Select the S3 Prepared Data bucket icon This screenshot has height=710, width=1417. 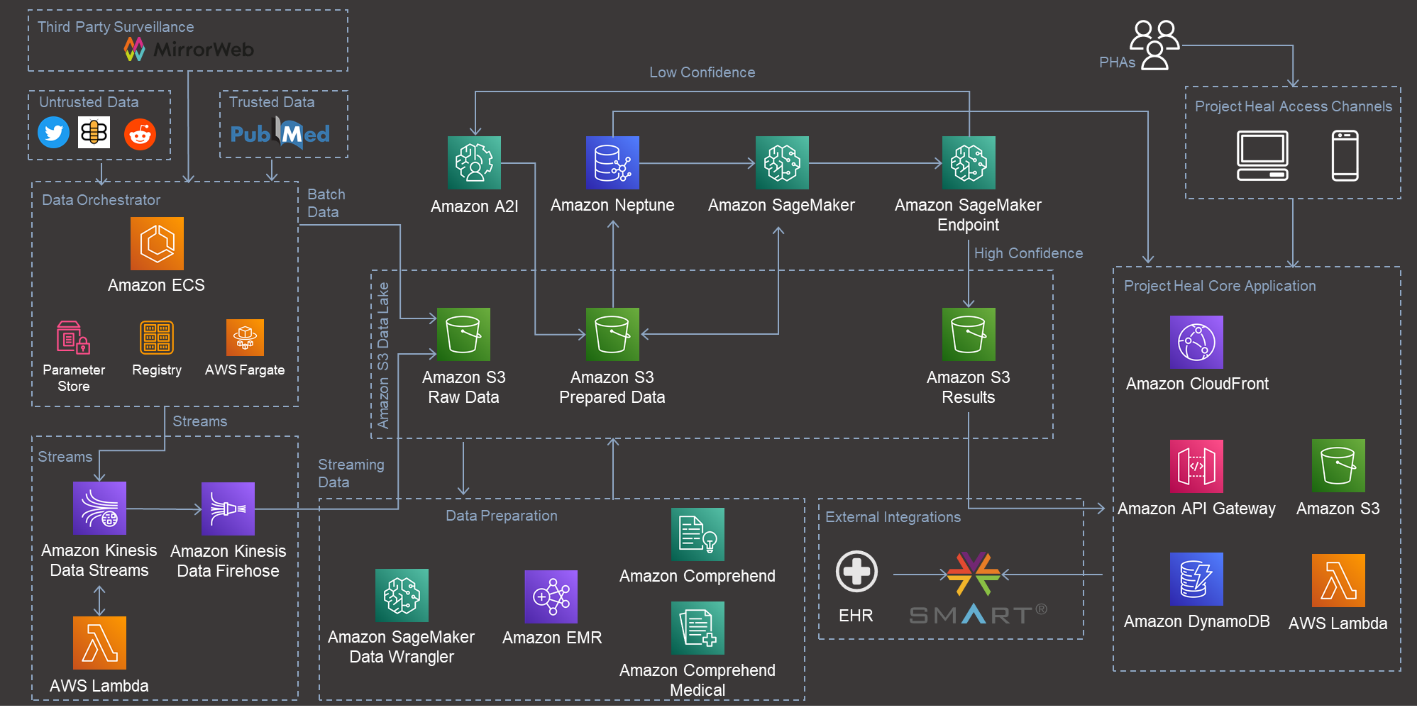click(612, 335)
